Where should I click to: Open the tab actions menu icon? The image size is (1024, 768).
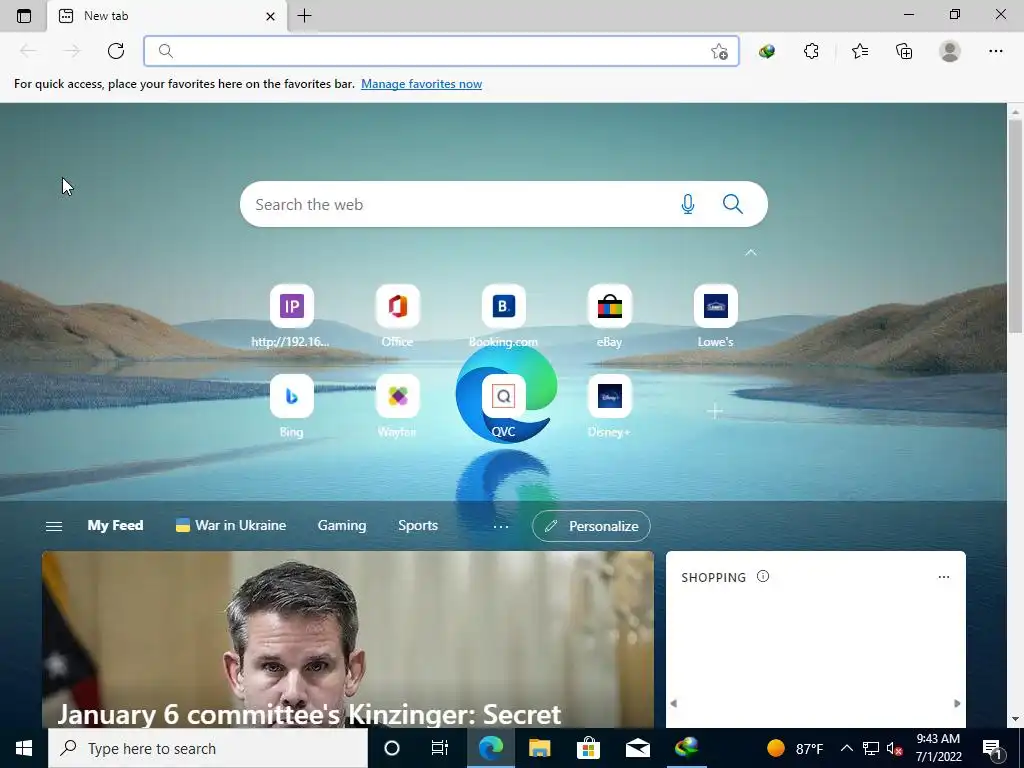(24, 16)
